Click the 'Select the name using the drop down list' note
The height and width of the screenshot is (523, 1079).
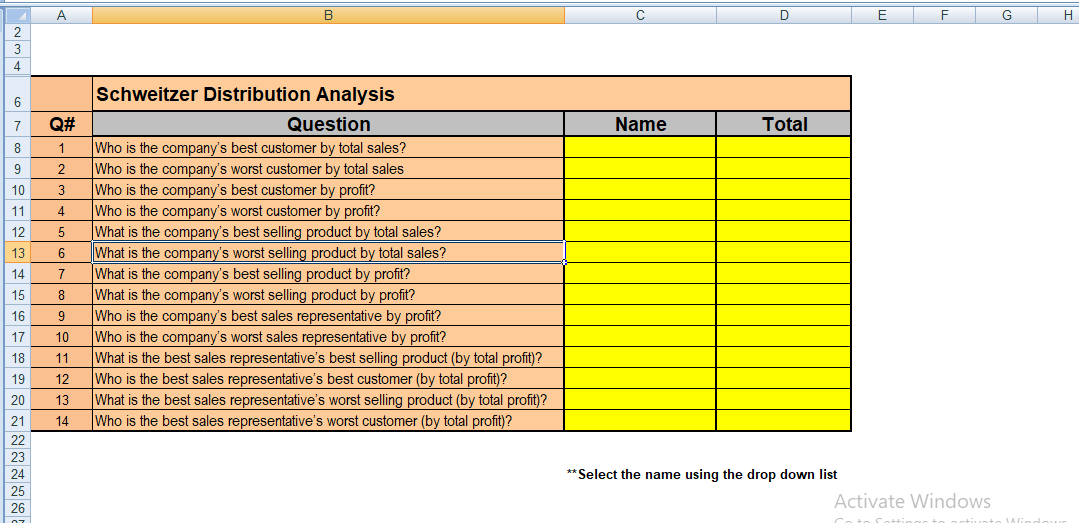pos(702,474)
